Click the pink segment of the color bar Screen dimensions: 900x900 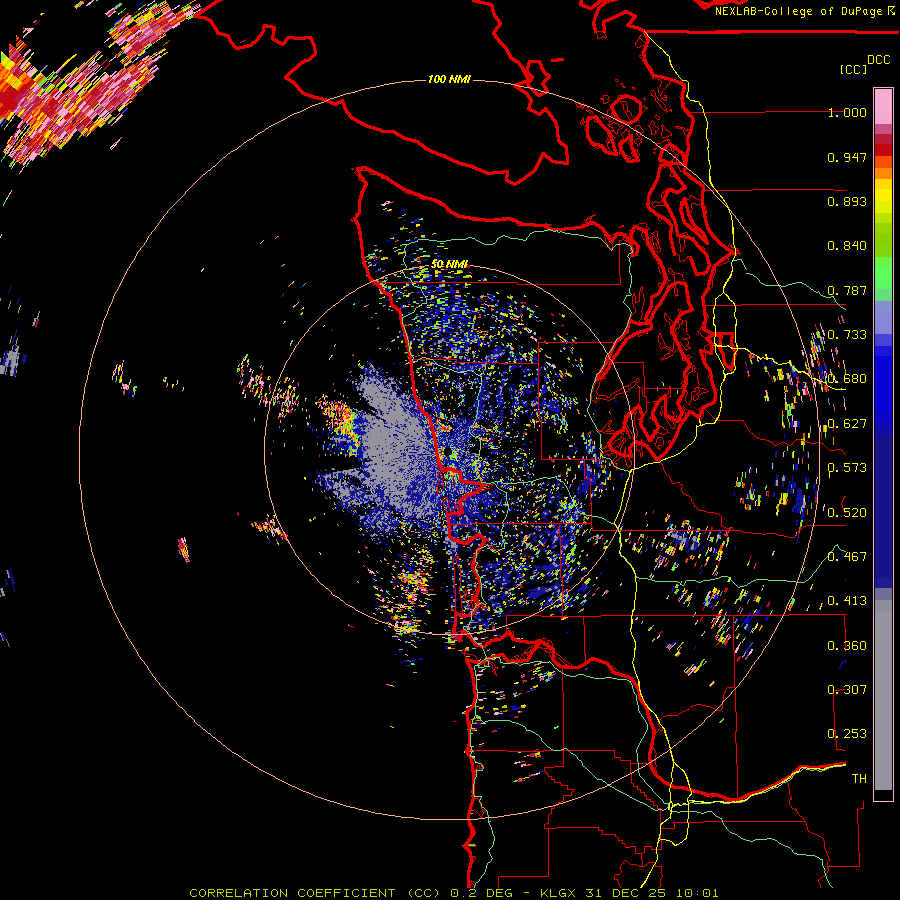click(883, 107)
